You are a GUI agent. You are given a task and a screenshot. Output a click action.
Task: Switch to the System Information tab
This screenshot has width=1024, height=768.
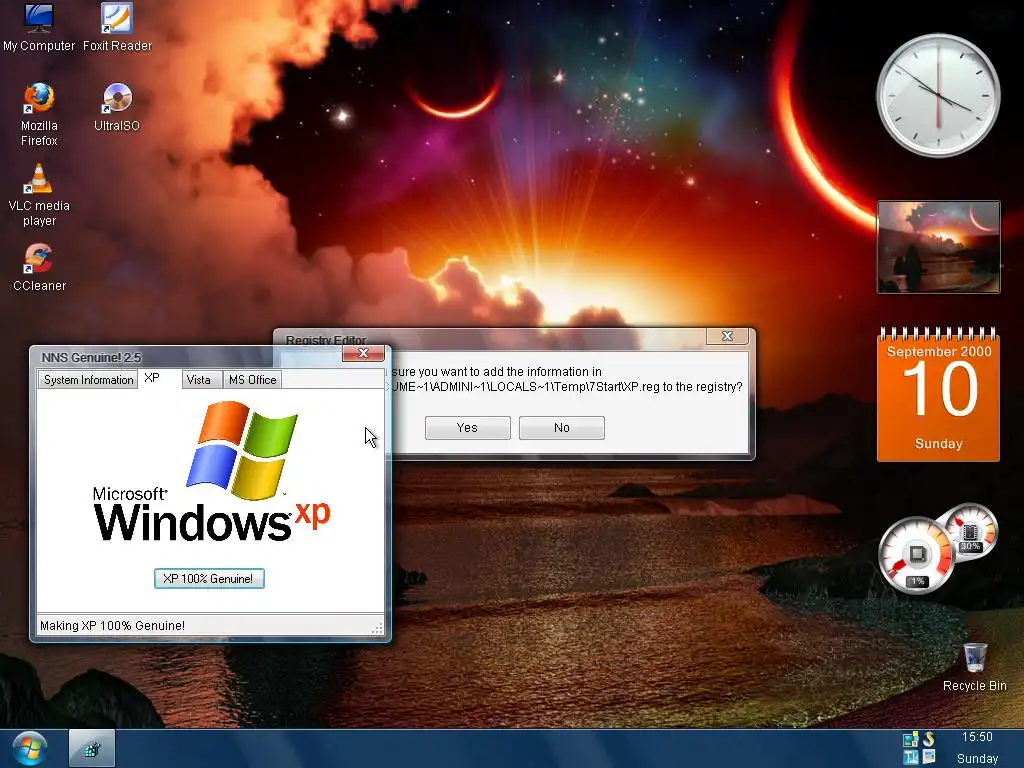(x=88, y=379)
